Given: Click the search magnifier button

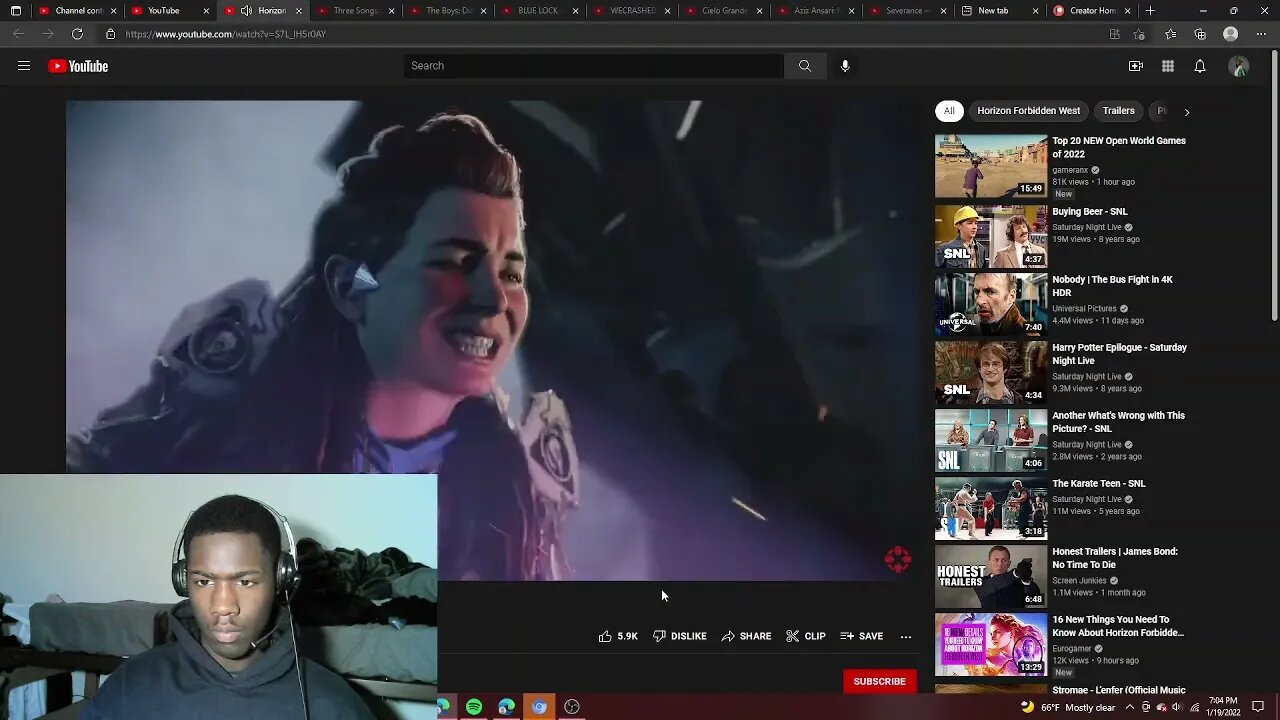Looking at the screenshot, I should click(804, 66).
